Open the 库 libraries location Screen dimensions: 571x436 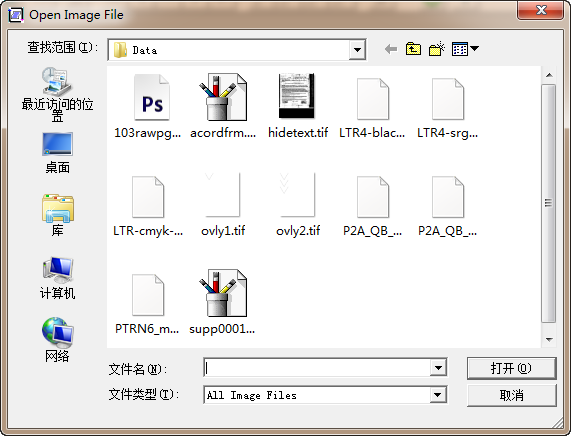(x=57, y=215)
